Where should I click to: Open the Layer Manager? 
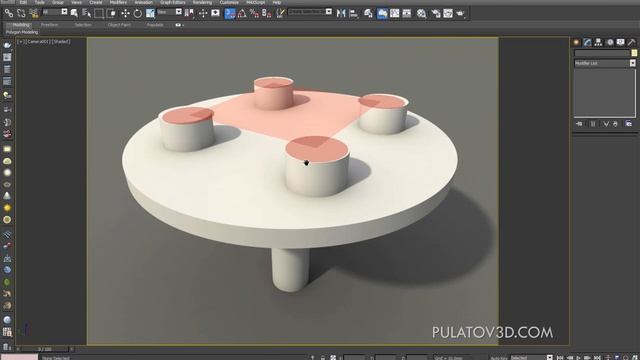tap(368, 13)
